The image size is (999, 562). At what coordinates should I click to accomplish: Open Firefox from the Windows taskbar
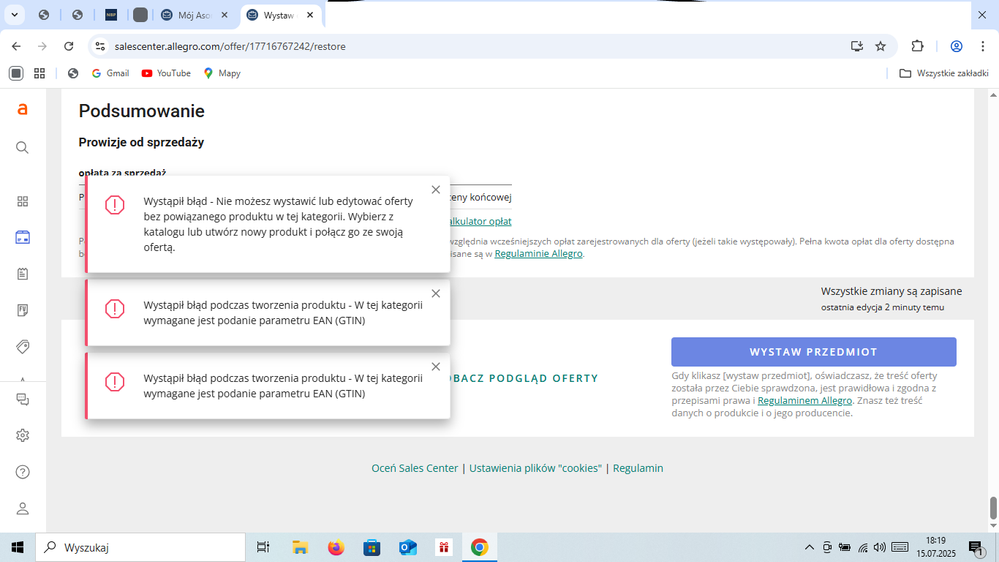335,547
